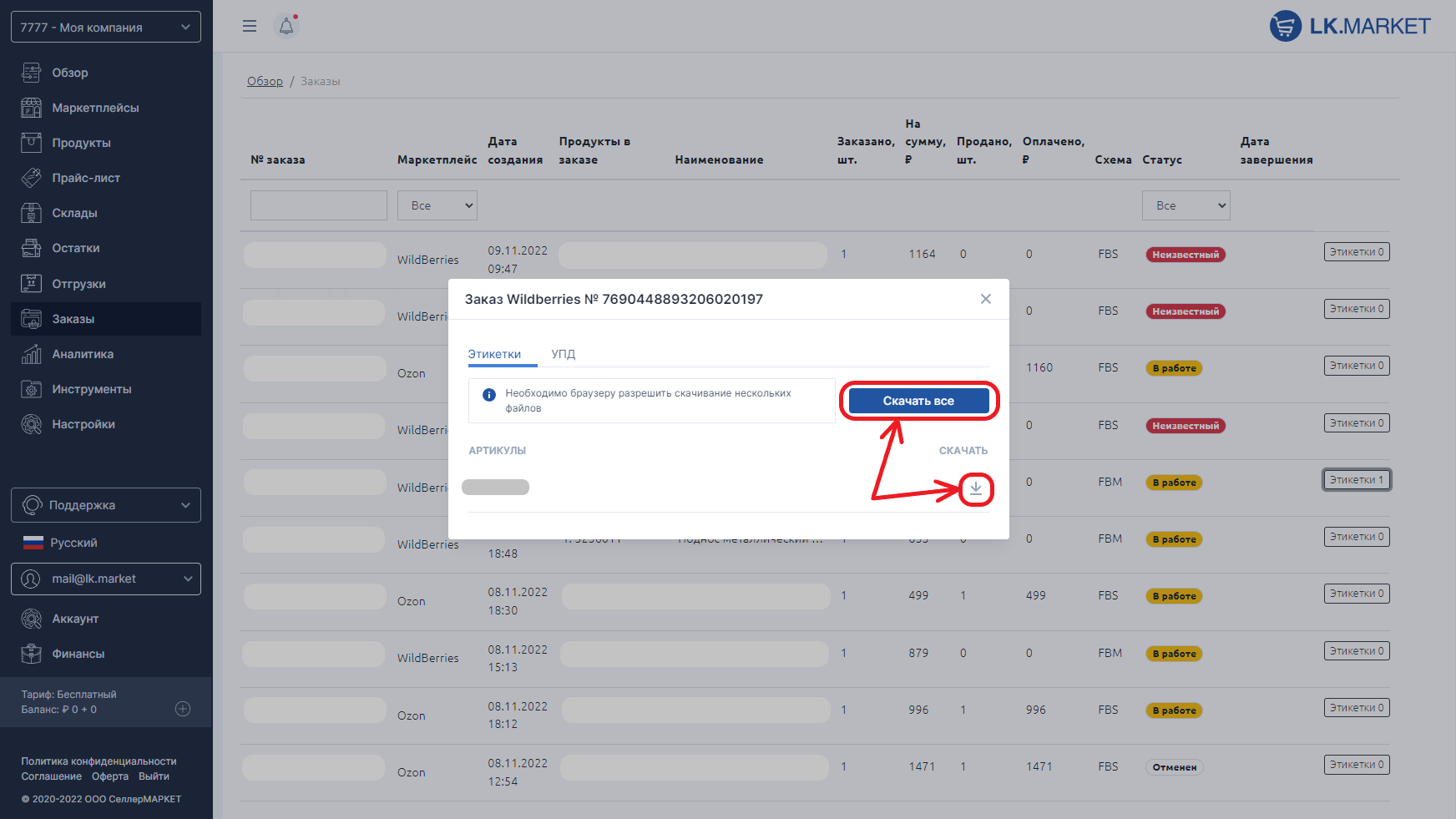The width and height of the screenshot is (1456, 819).
Task: Click the Аналитика chart icon
Action: click(x=31, y=354)
